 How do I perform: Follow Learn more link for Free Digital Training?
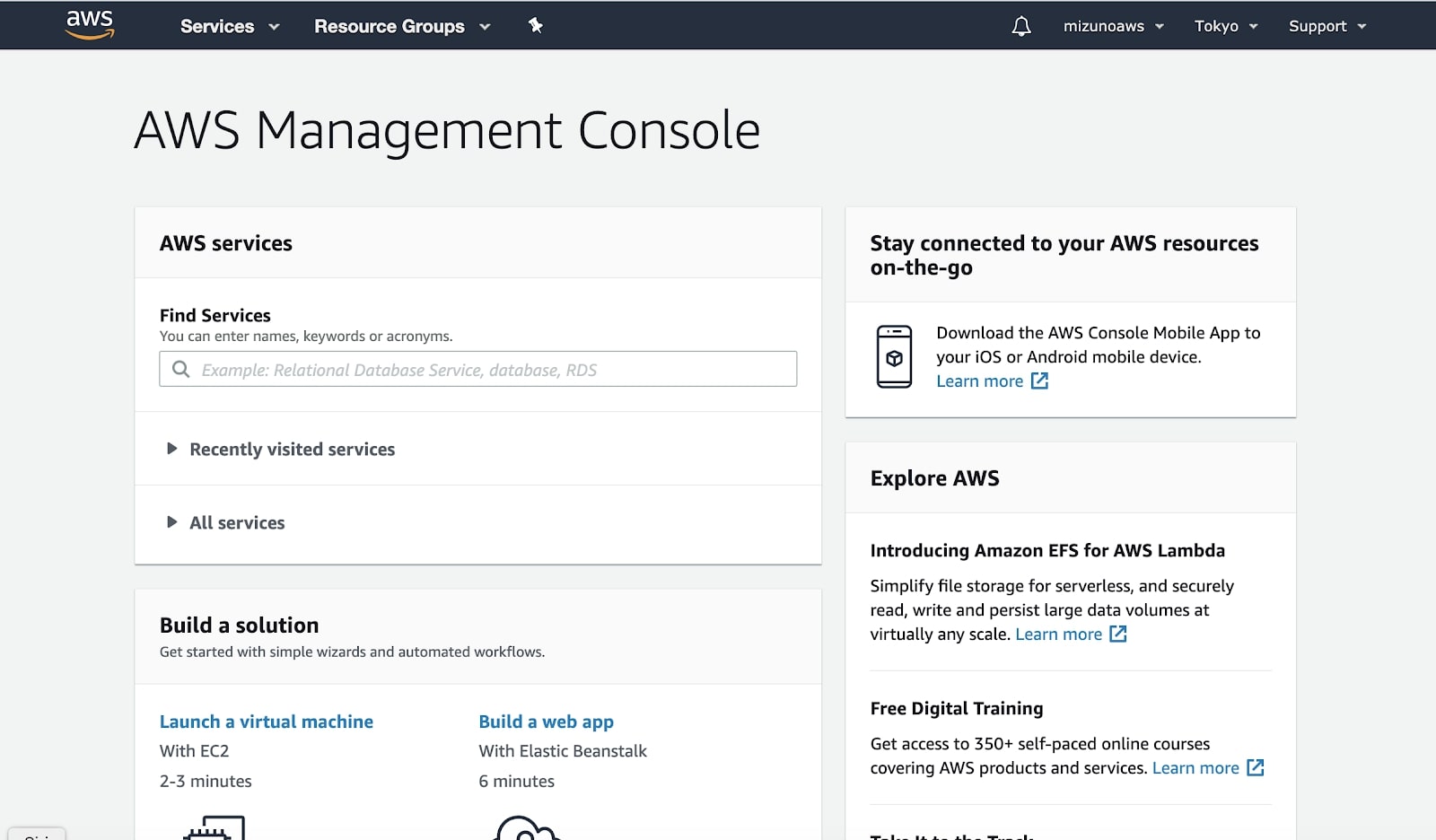(x=1195, y=767)
